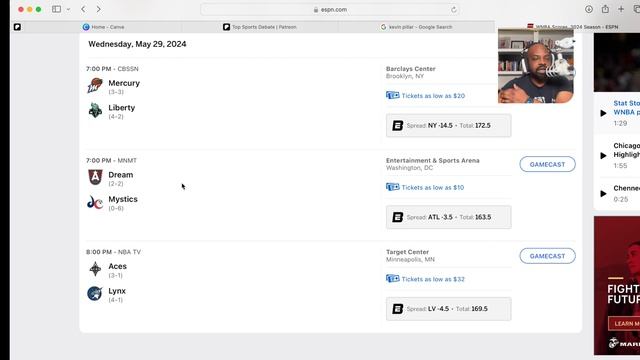Click the Lynx team logo
The height and width of the screenshot is (360, 640).
(x=95, y=293)
